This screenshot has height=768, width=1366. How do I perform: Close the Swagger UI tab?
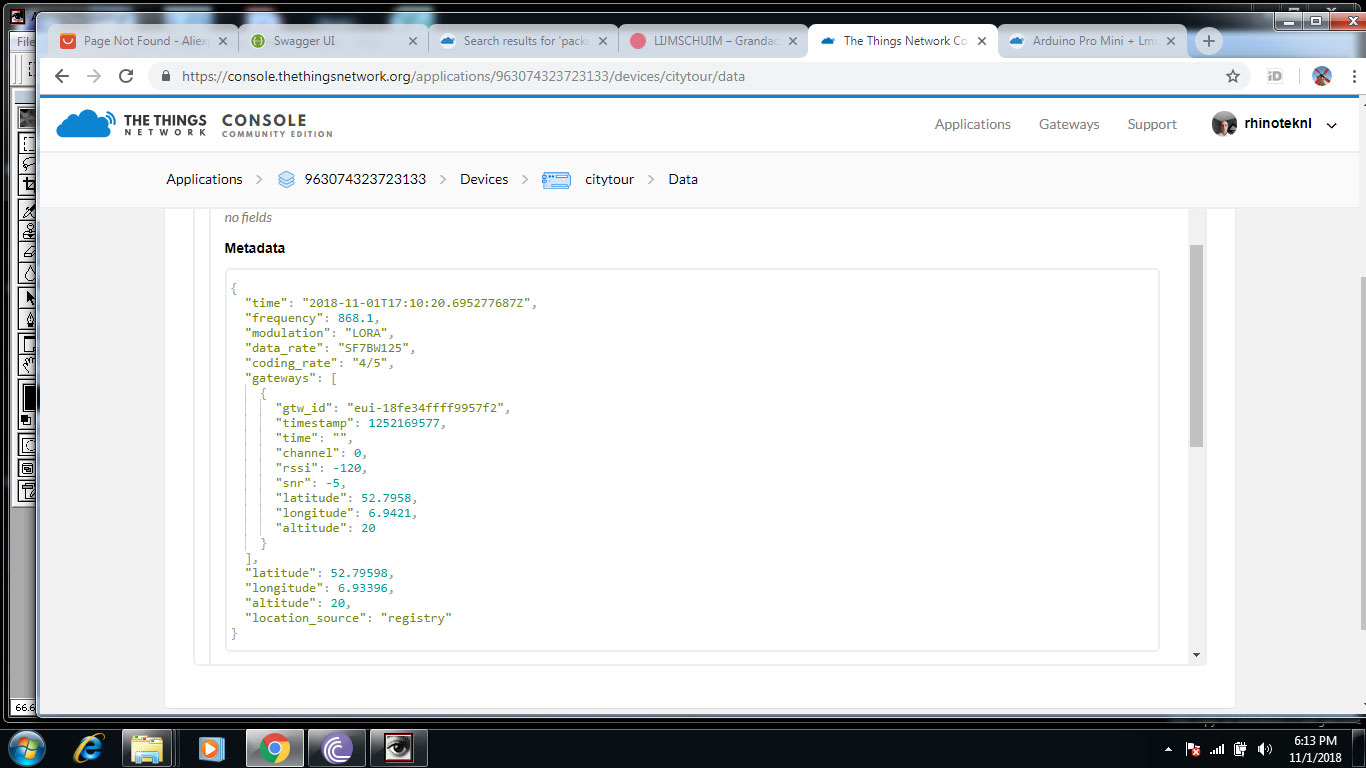(413, 41)
